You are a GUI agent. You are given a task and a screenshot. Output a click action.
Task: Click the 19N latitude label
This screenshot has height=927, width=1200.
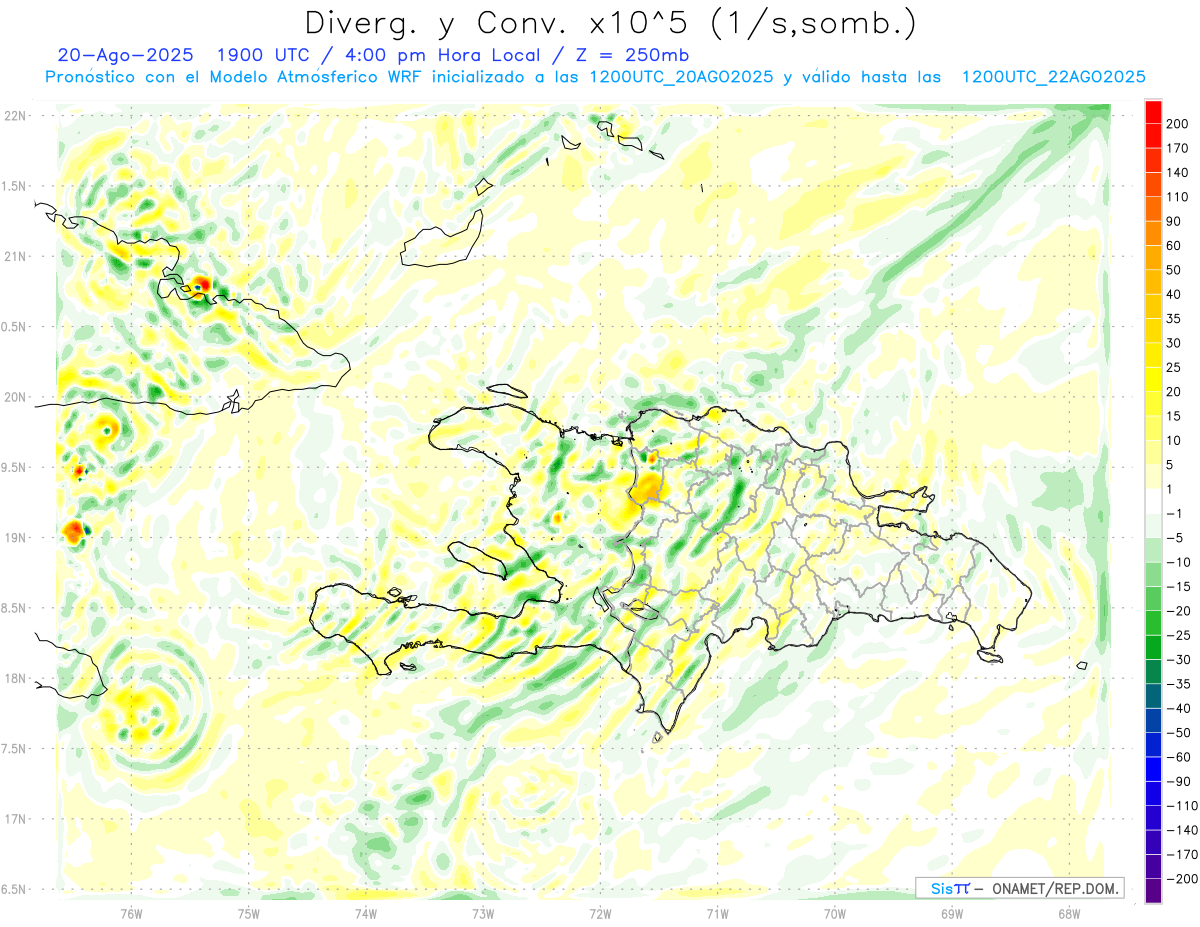[14, 538]
